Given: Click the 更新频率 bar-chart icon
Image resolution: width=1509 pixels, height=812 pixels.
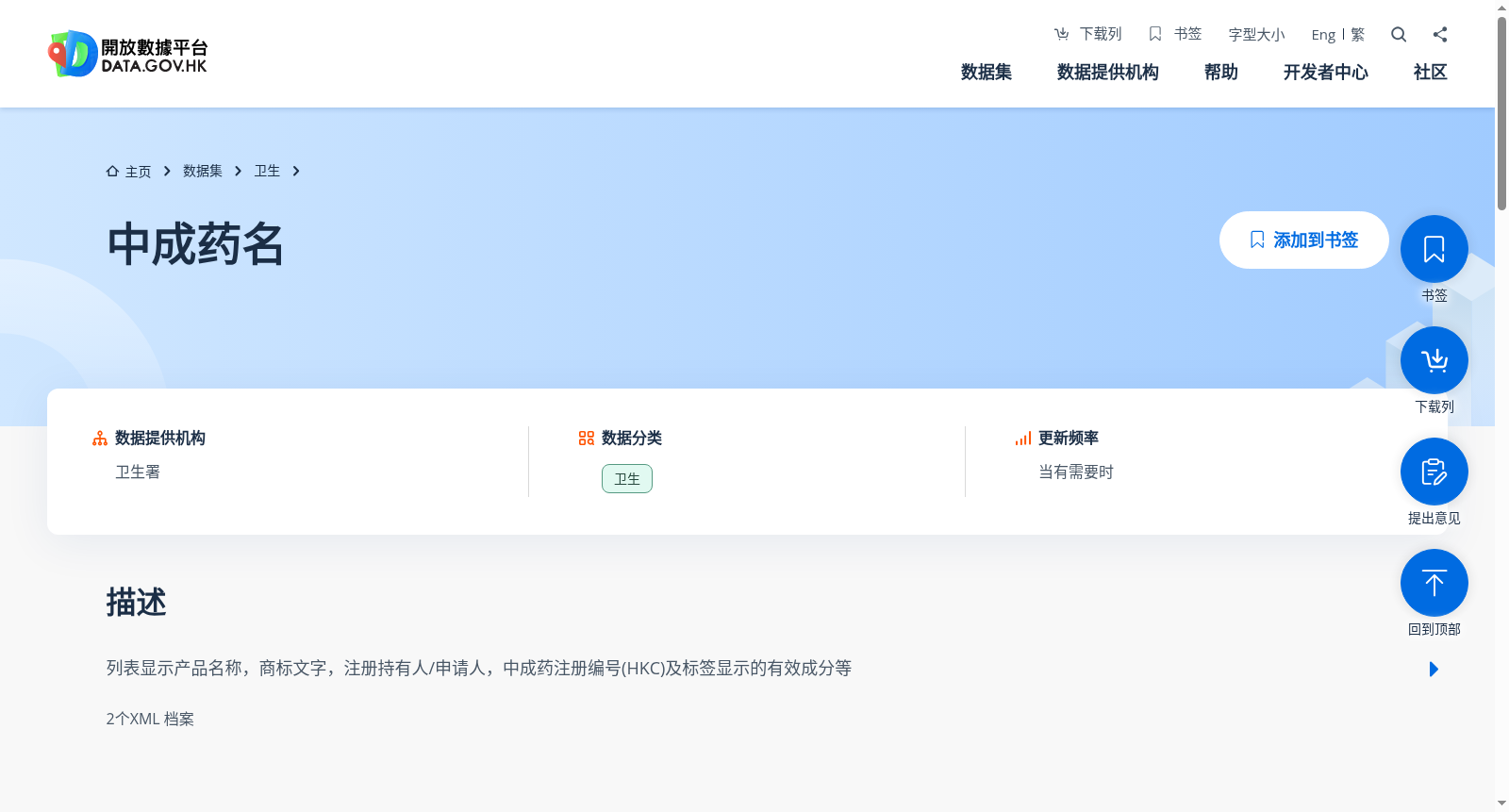Looking at the screenshot, I should (1023, 439).
